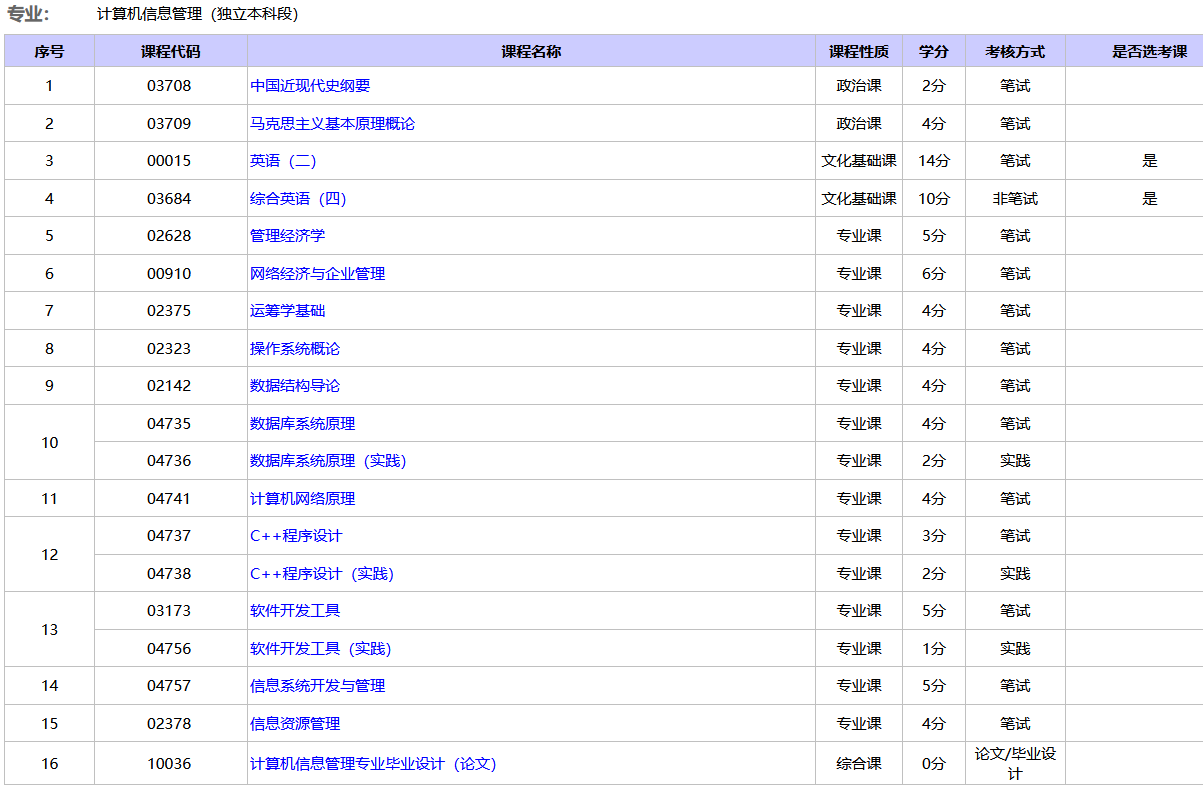Open the 综合英语（四） course link
This screenshot has width=1203, height=789.
298,199
